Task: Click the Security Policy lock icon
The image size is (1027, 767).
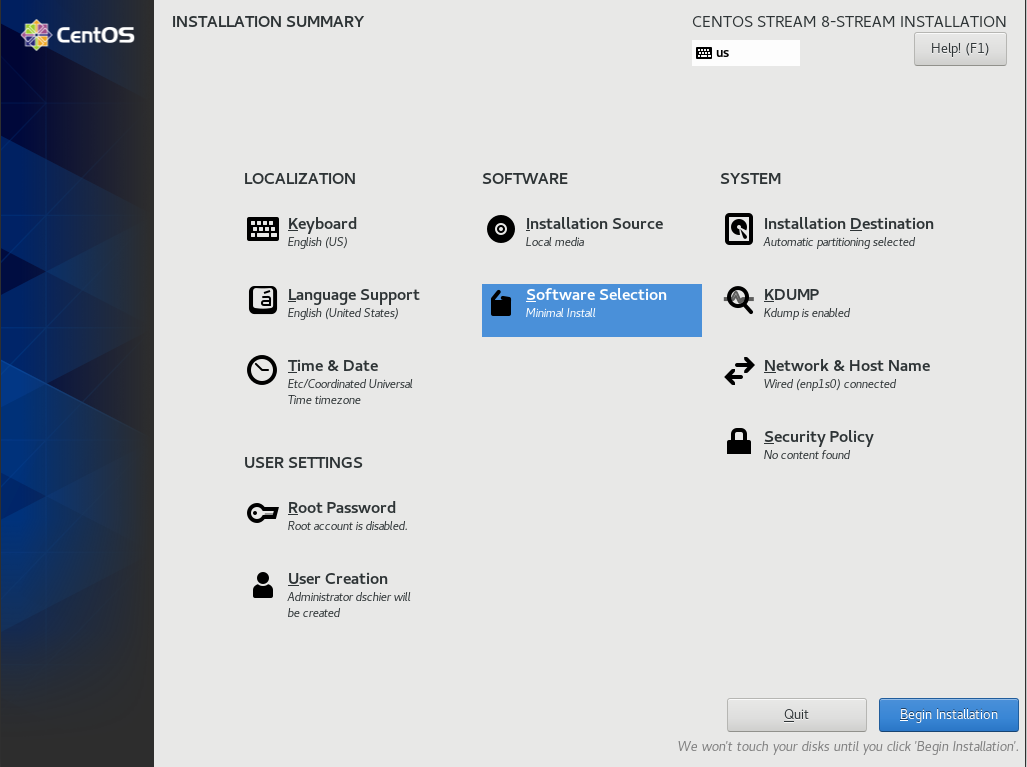Action: pos(739,441)
